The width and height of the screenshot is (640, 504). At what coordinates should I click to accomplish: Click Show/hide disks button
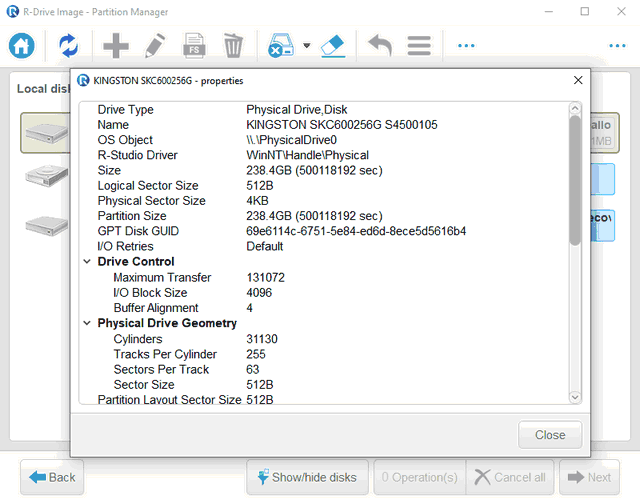click(x=307, y=477)
